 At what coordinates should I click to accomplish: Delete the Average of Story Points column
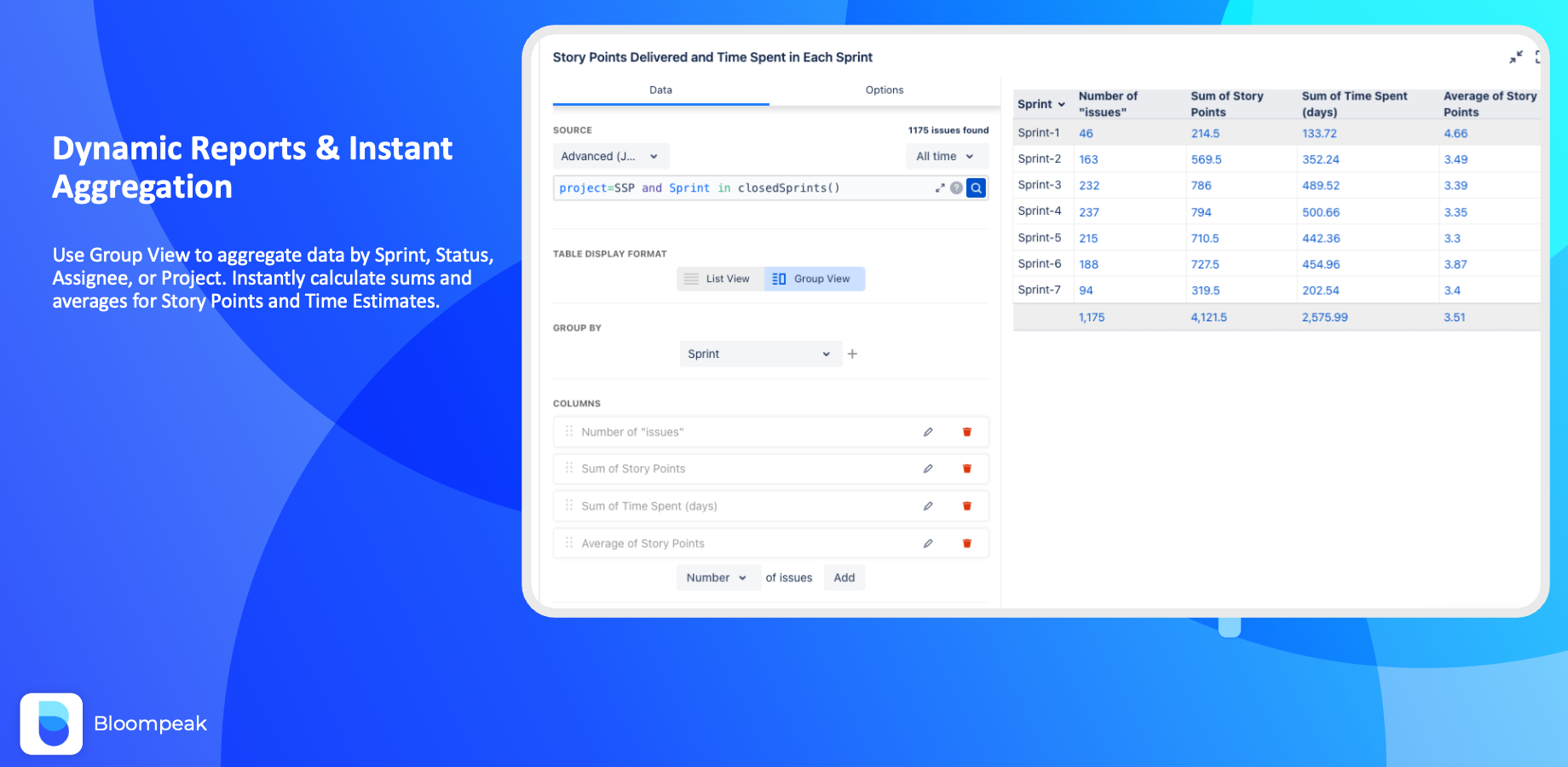click(966, 544)
